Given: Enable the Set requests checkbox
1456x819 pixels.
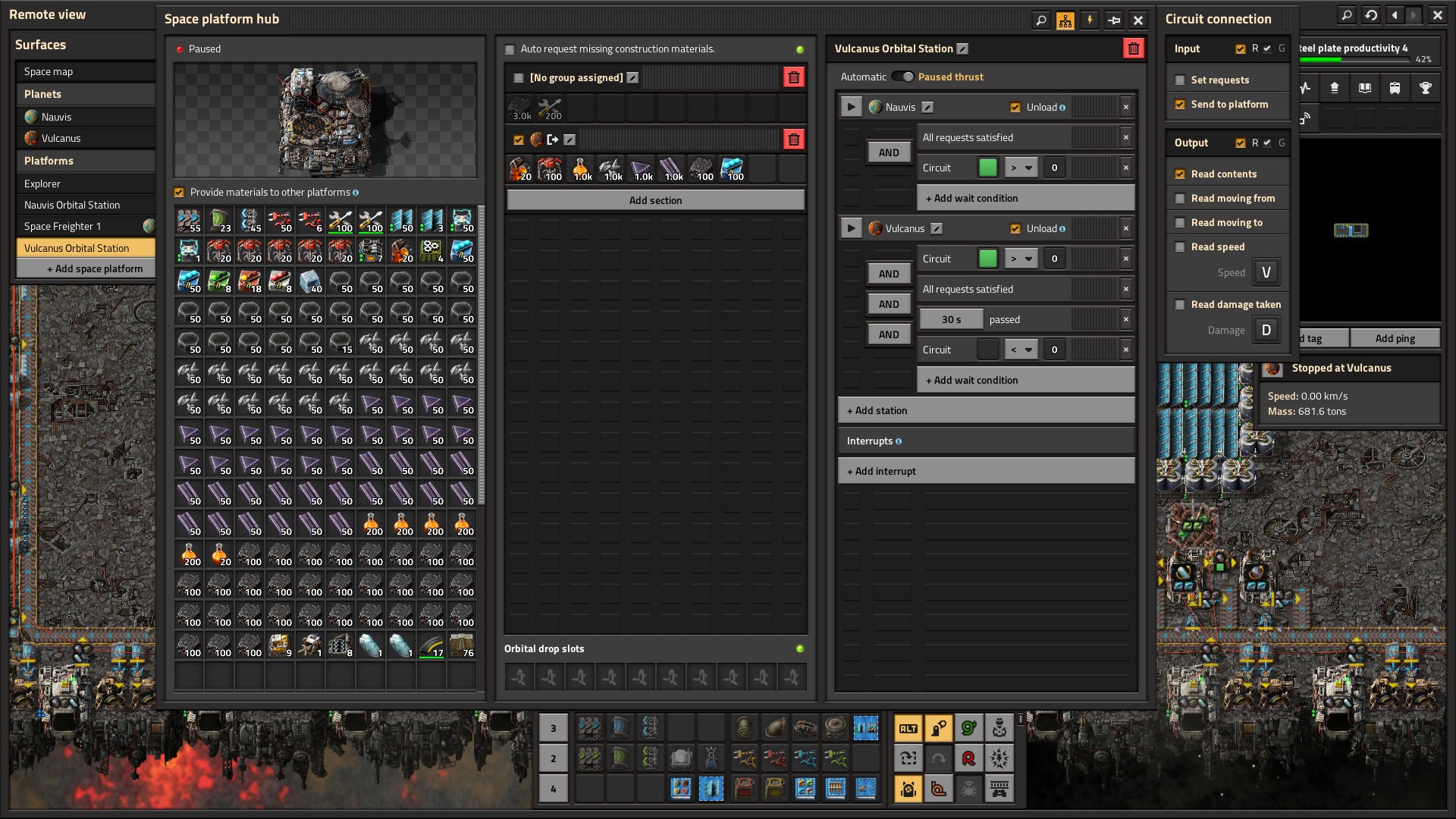Looking at the screenshot, I should pyautogui.click(x=1180, y=80).
